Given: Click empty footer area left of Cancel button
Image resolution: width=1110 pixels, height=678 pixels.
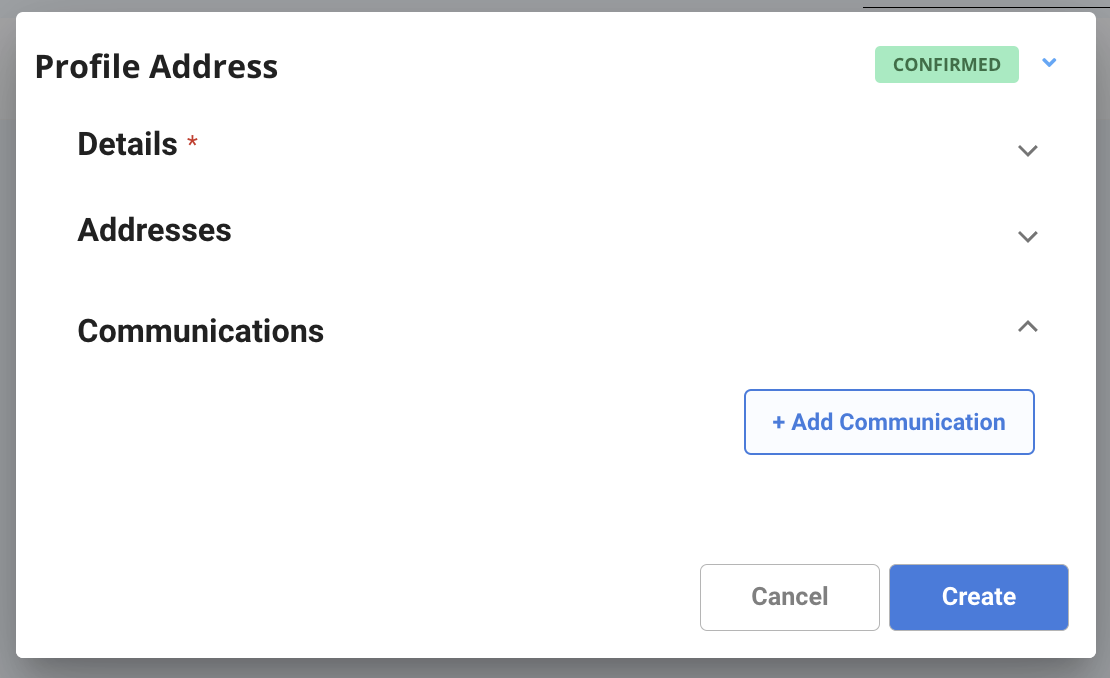Looking at the screenshot, I should pos(354,597).
